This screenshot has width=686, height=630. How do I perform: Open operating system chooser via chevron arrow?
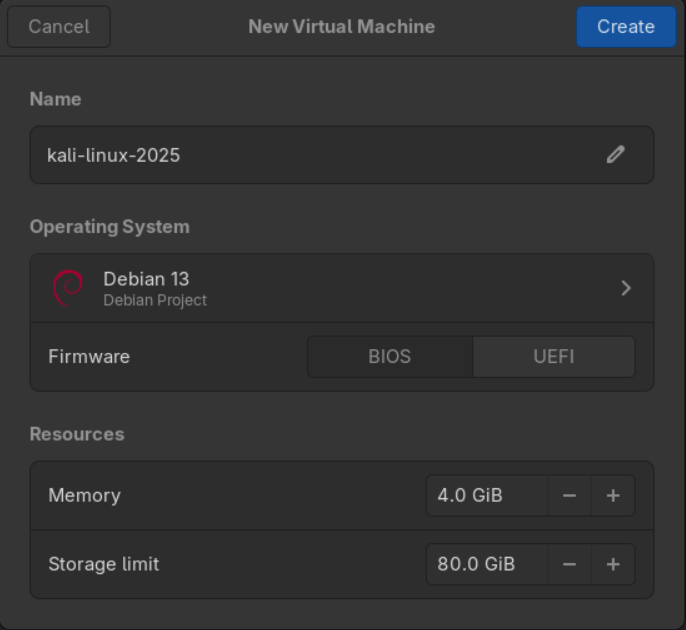click(x=626, y=288)
